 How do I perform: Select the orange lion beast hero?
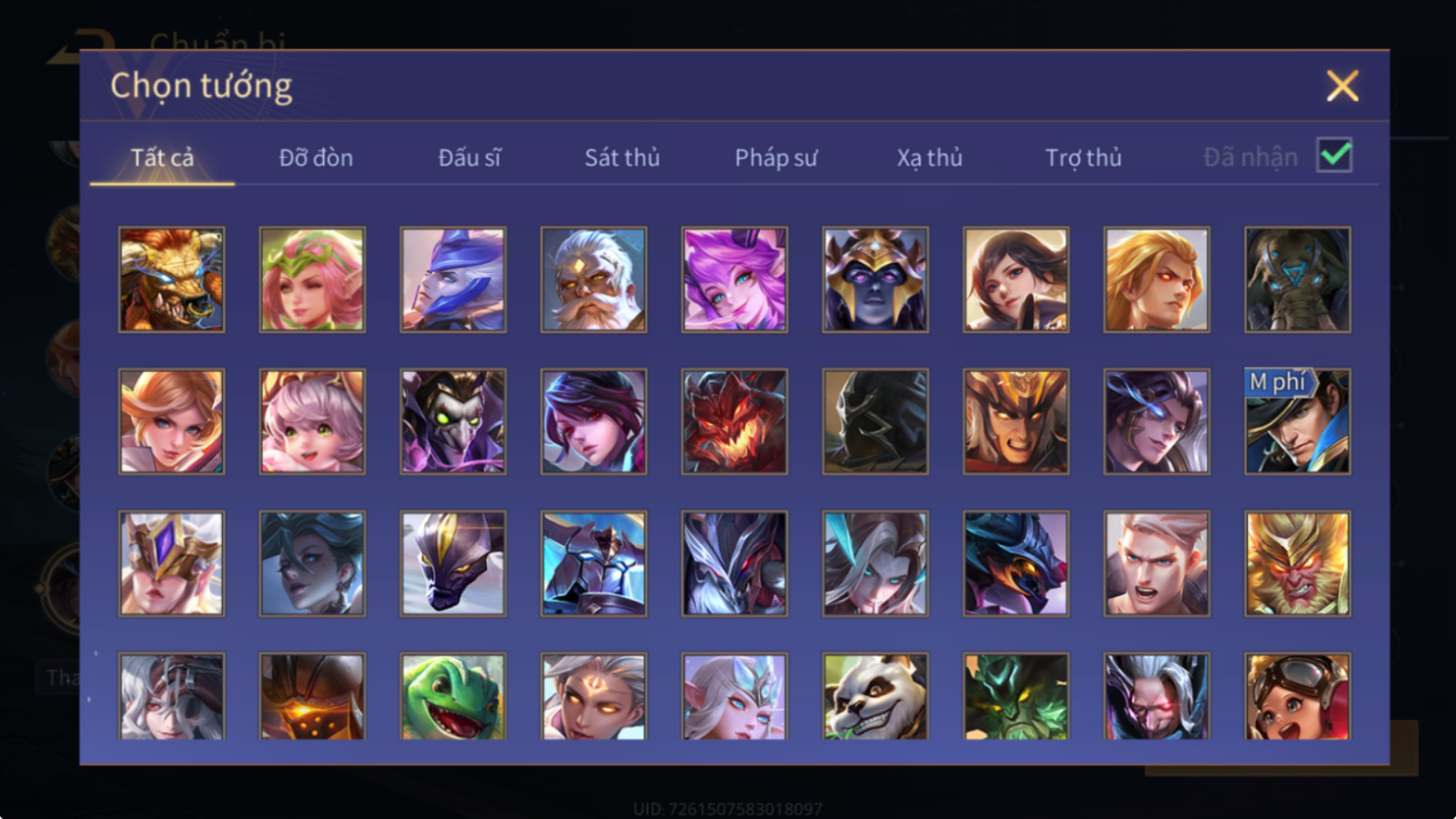tap(171, 280)
